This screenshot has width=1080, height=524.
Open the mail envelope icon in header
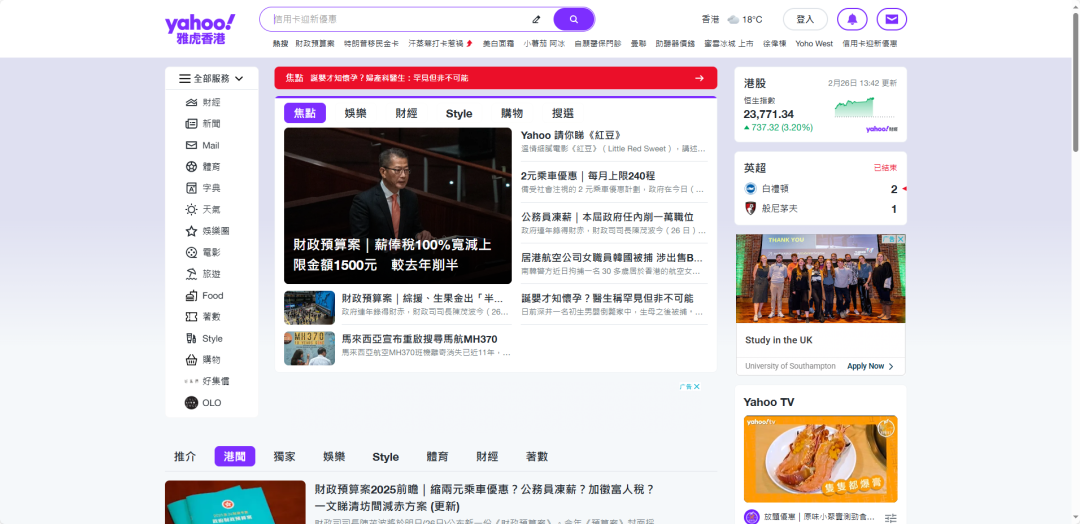891,19
